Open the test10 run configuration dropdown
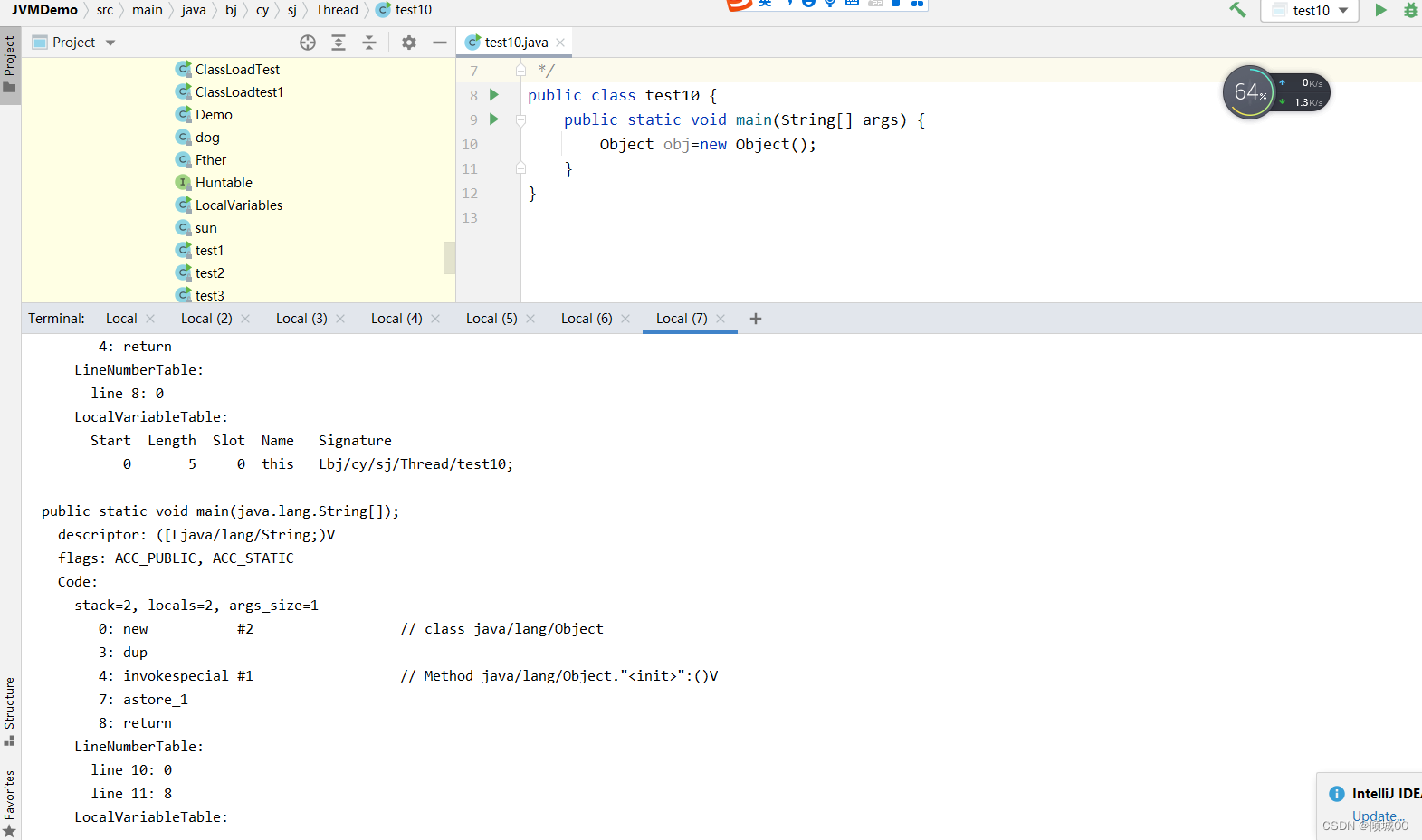The width and height of the screenshot is (1422, 840). click(1310, 10)
